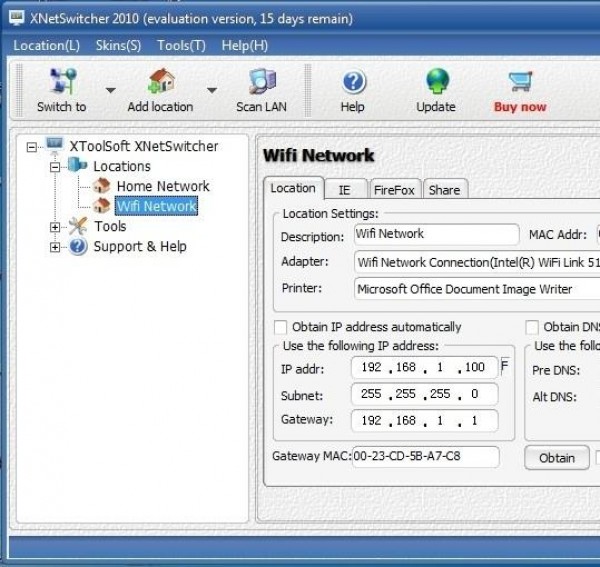
Task: Click the Scan LAN label
Action: [x=262, y=107]
